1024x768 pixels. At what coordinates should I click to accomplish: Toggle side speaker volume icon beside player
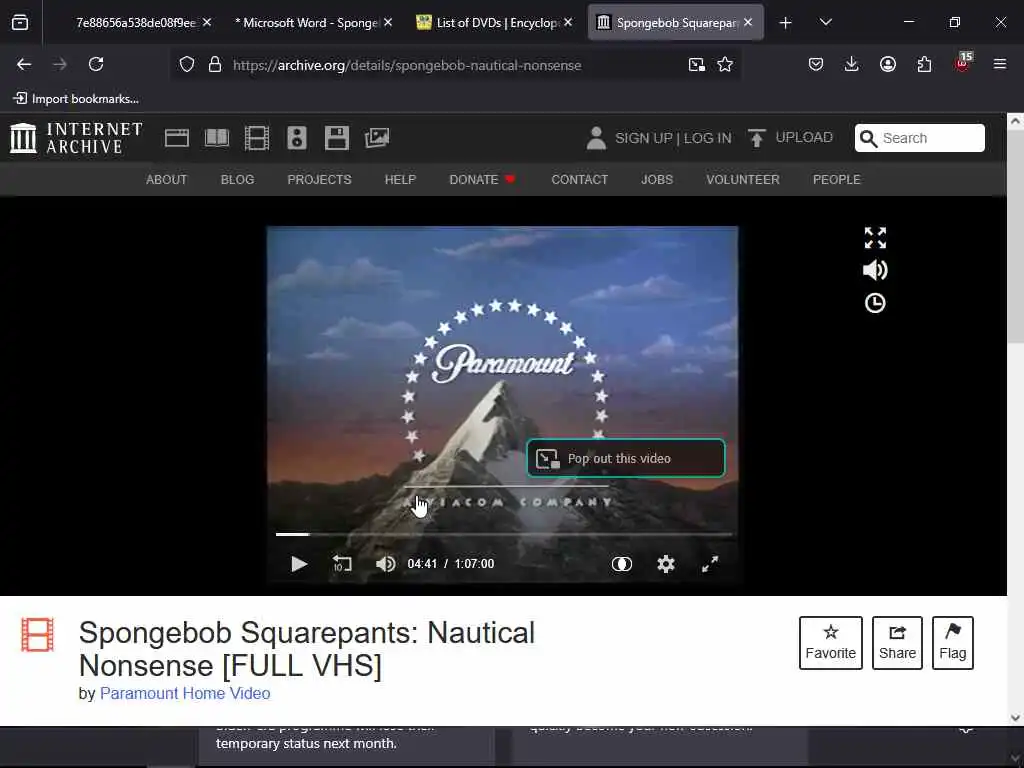click(x=875, y=270)
